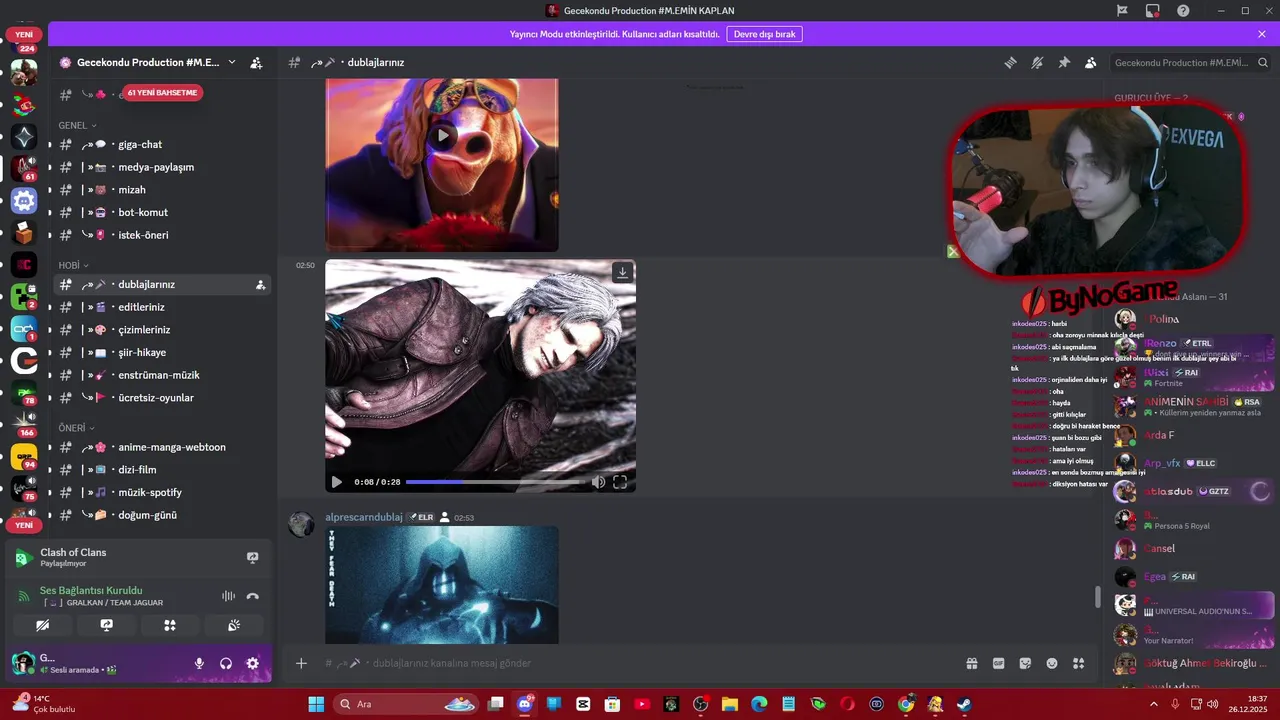Click the server search field

click(1190, 62)
